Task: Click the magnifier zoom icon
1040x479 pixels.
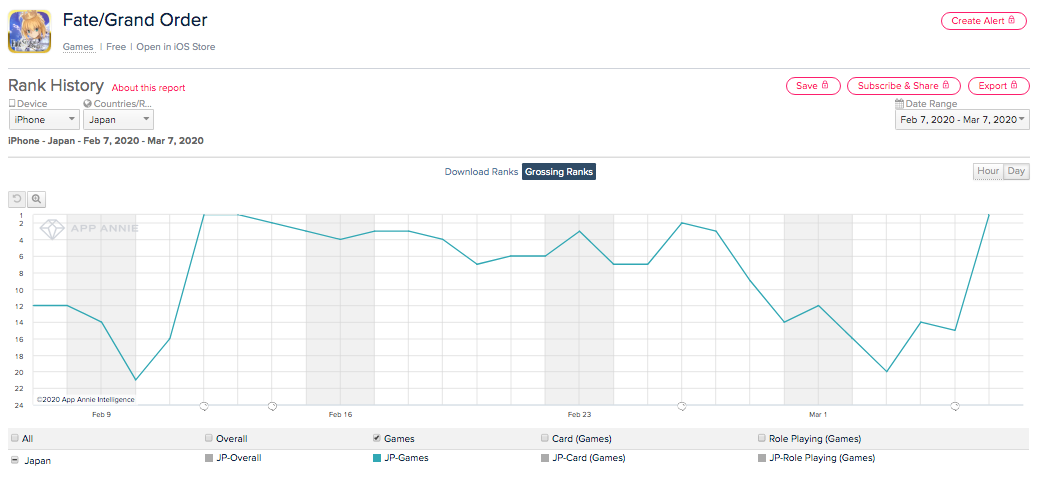Action: pyautogui.click(x=36, y=198)
